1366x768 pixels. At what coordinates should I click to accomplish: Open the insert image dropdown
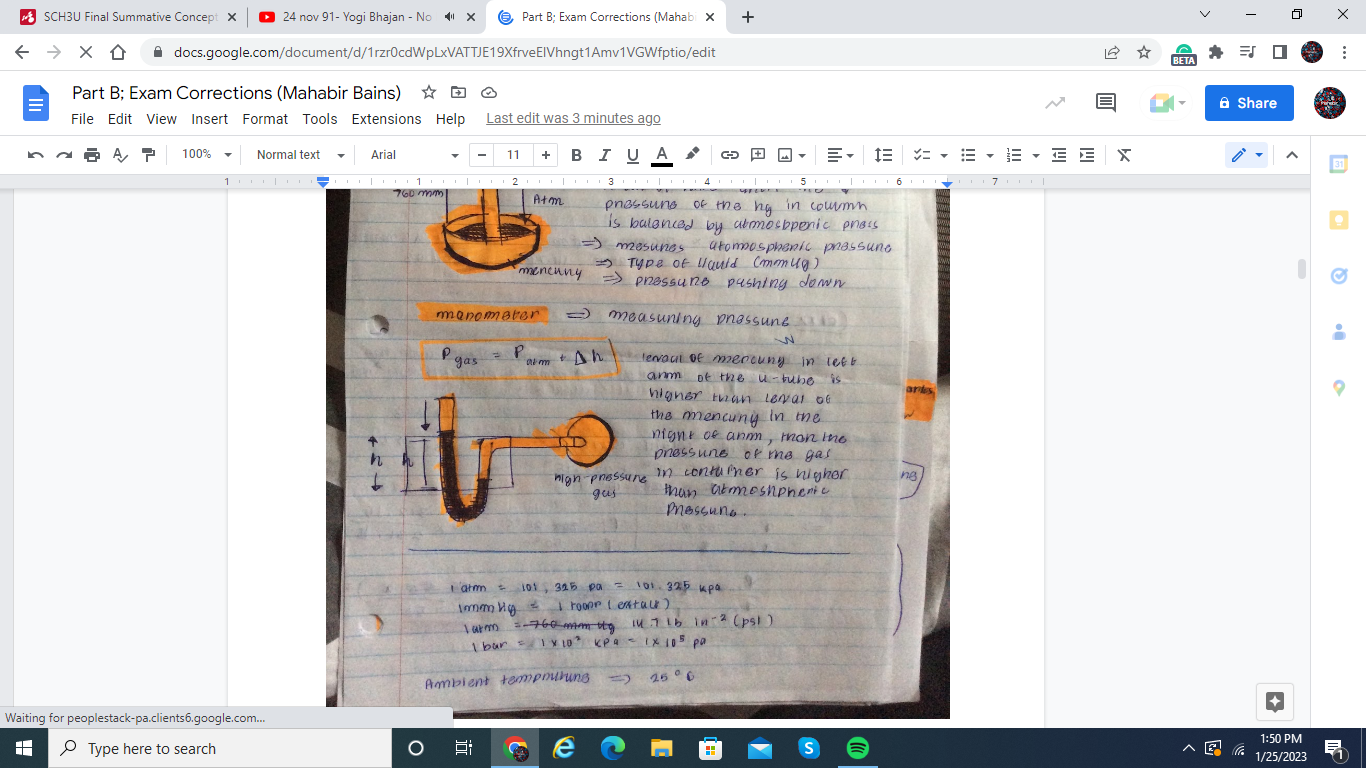[x=792, y=155]
